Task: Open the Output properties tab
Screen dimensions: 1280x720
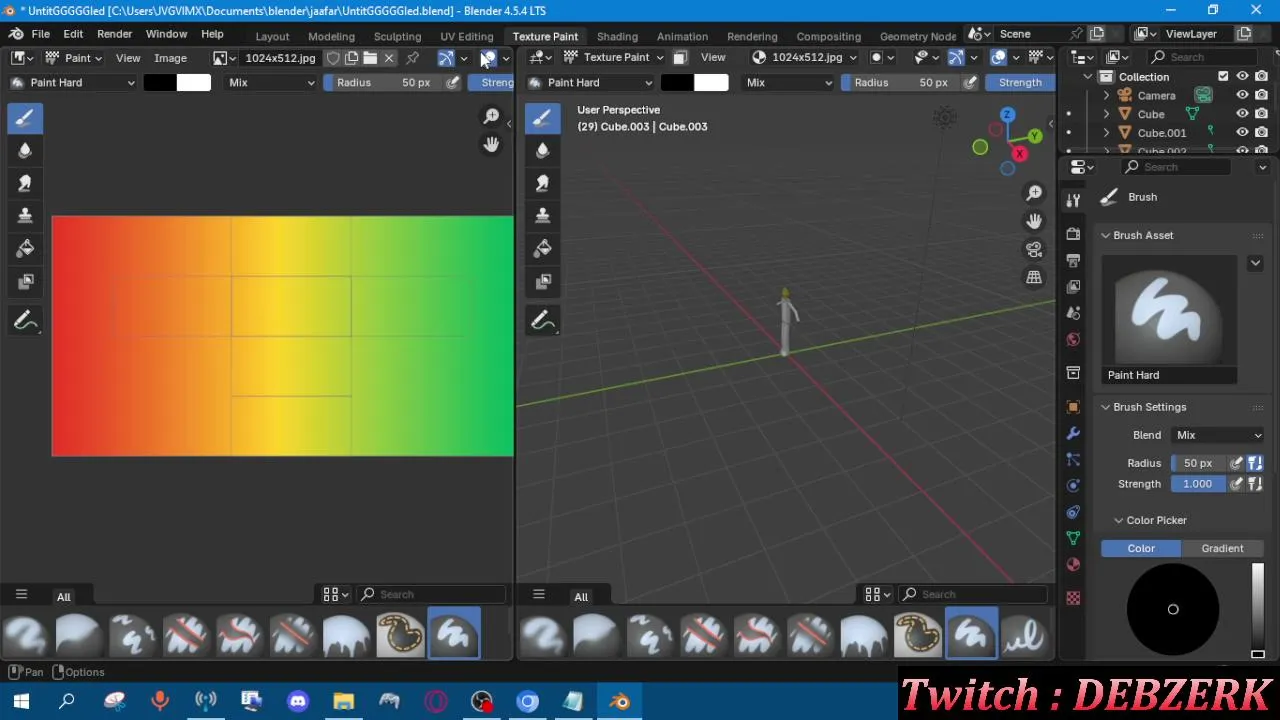Action: click(1073, 260)
